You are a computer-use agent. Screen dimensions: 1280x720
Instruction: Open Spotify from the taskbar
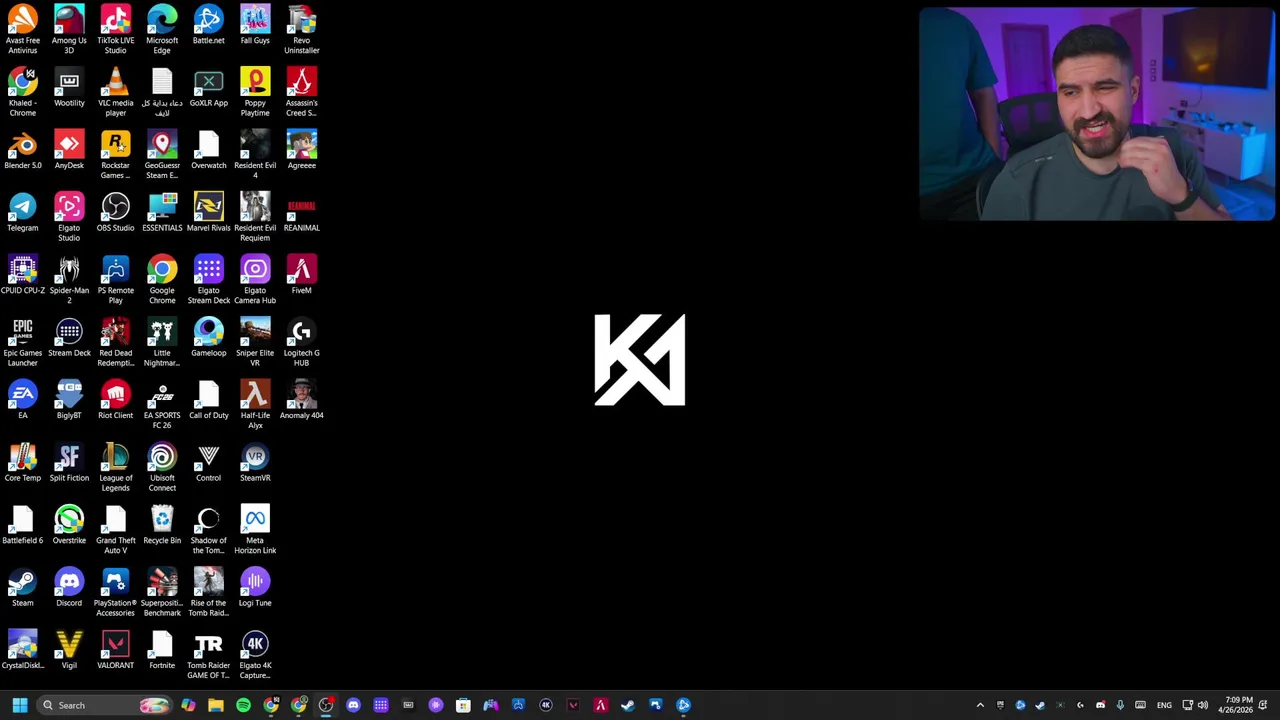[x=243, y=705]
